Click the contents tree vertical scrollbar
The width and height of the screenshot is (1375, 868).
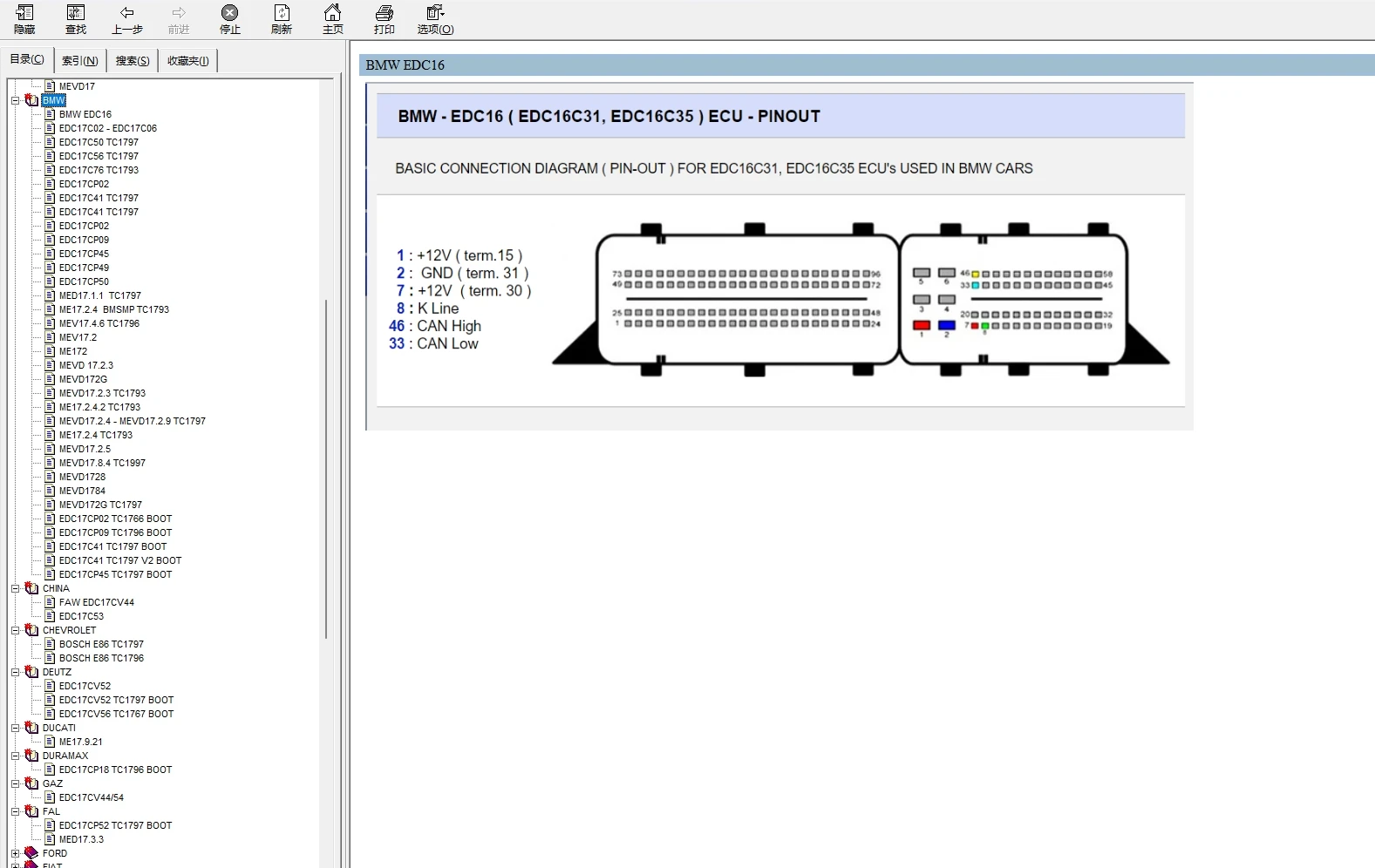327,471
